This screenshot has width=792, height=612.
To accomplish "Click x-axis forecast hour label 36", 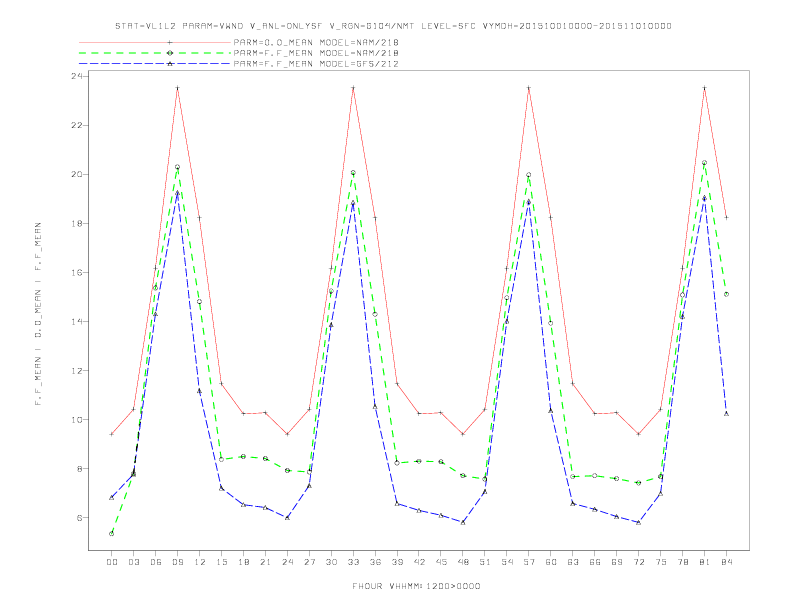I will (375, 562).
